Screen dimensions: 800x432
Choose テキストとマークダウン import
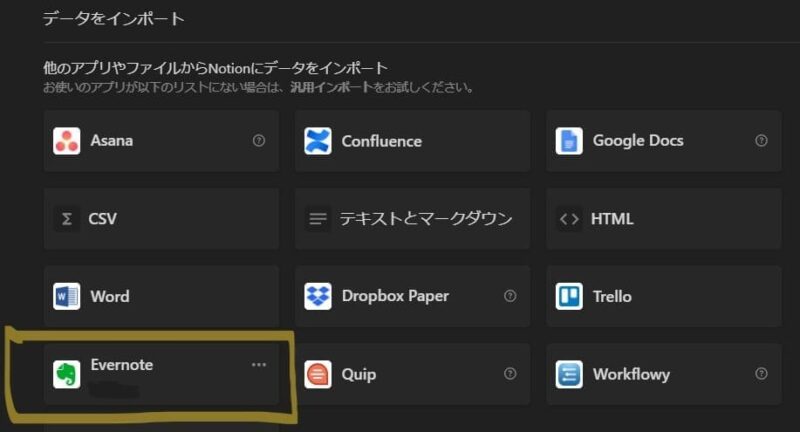tap(412, 219)
